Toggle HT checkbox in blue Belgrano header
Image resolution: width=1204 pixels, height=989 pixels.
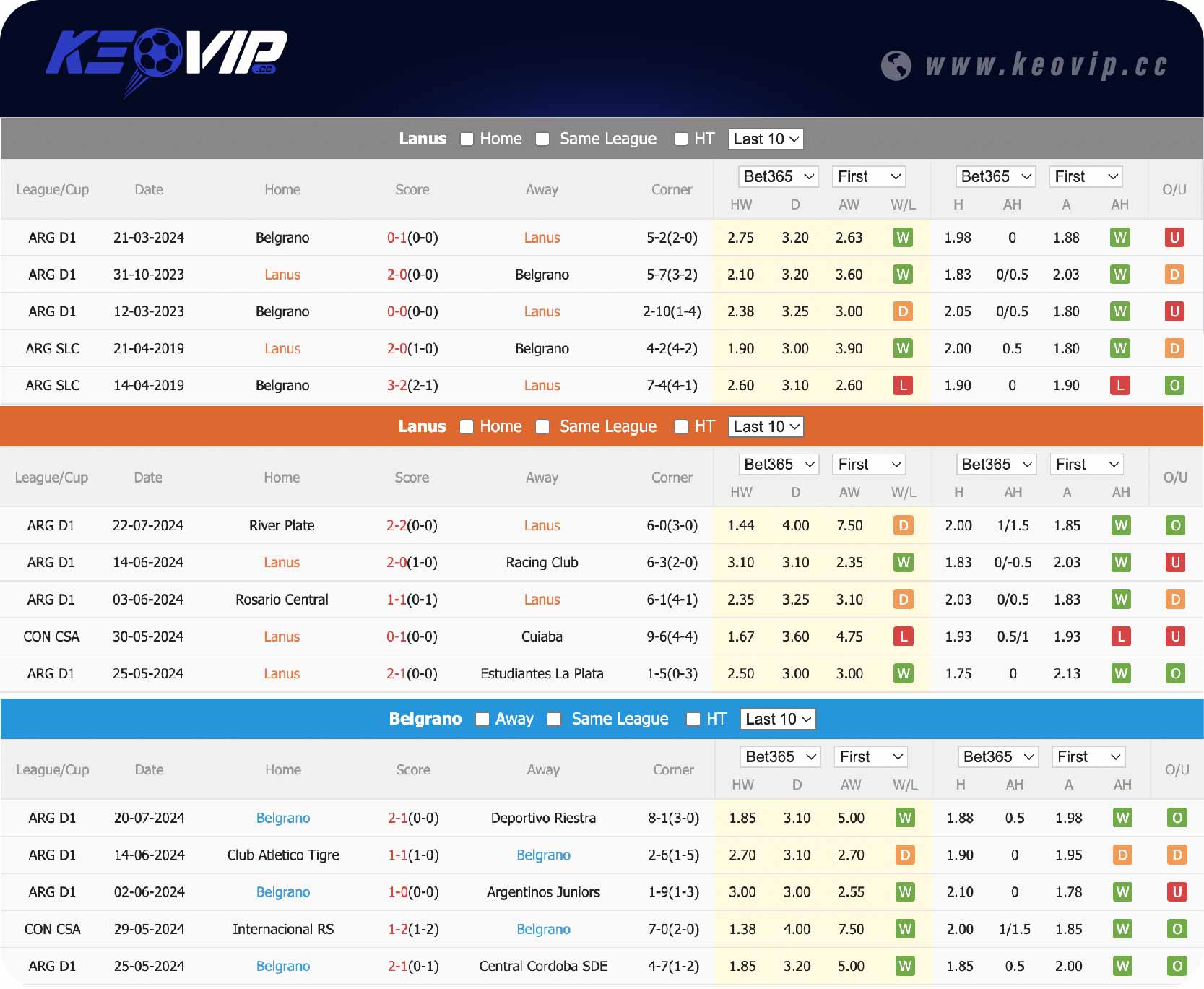click(693, 719)
